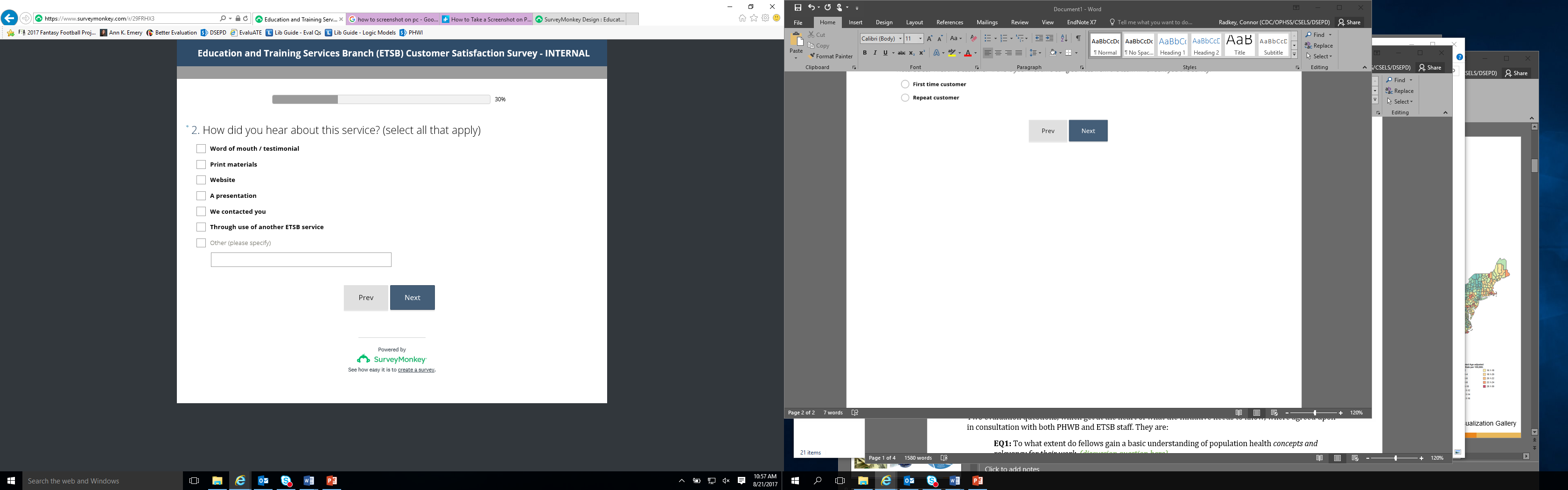Click the survey's Next button in browser
The height and width of the screenshot is (490, 1568).
(x=413, y=298)
